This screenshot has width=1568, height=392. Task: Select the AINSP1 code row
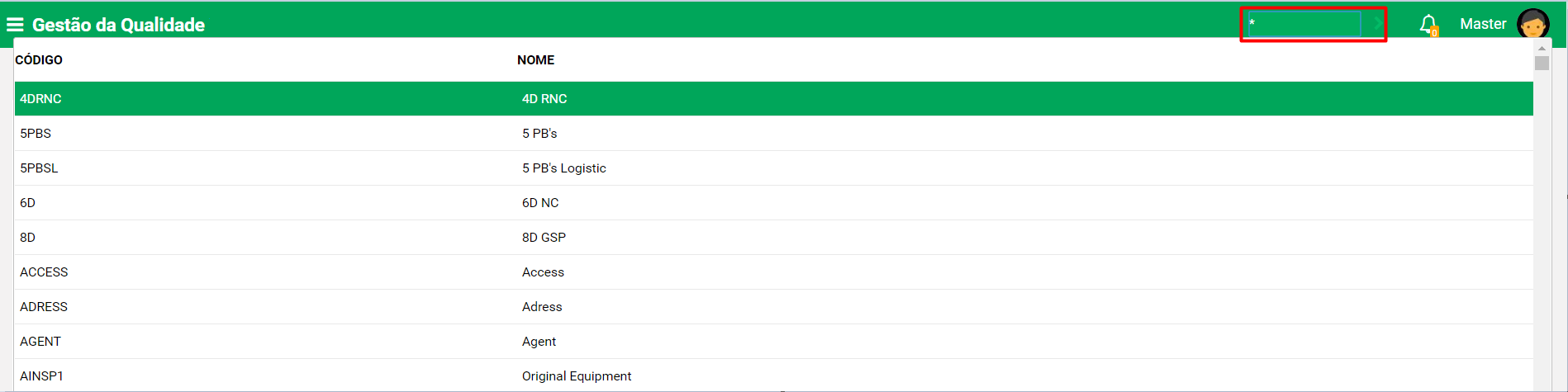coord(41,376)
